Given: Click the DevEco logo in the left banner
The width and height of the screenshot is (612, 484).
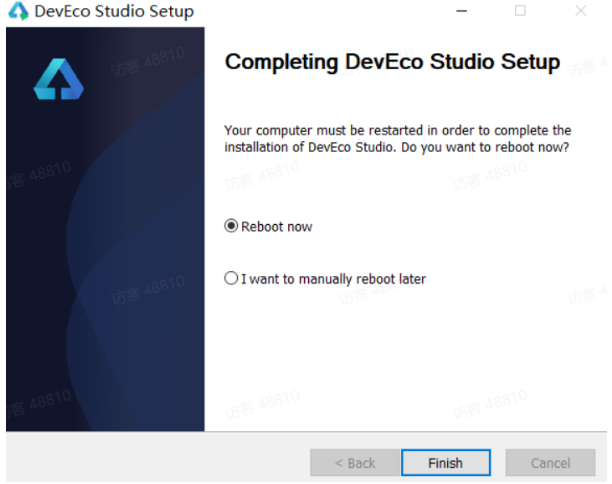Looking at the screenshot, I should pyautogui.click(x=58, y=80).
